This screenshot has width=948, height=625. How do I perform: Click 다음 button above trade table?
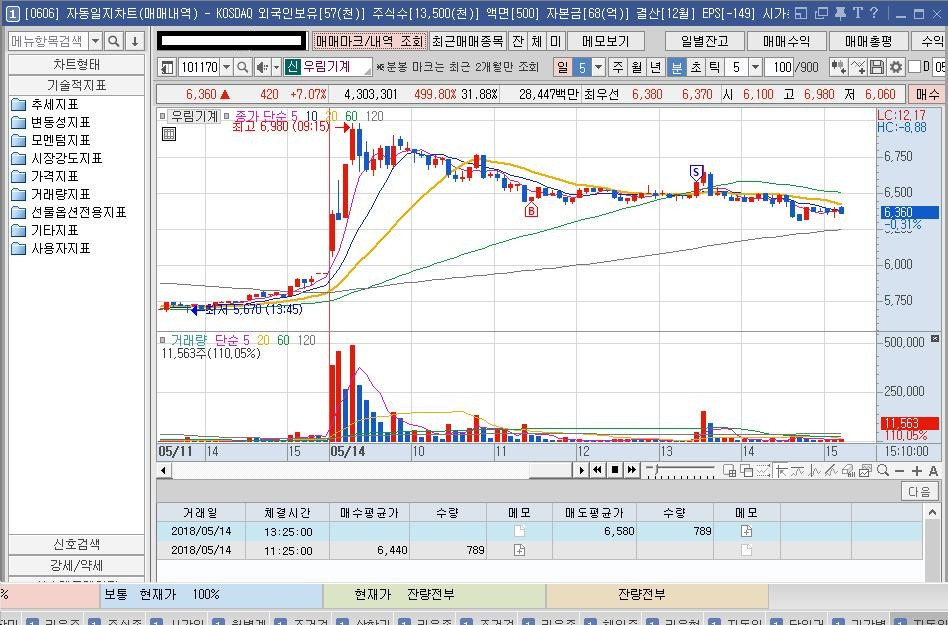pyautogui.click(x=919, y=491)
